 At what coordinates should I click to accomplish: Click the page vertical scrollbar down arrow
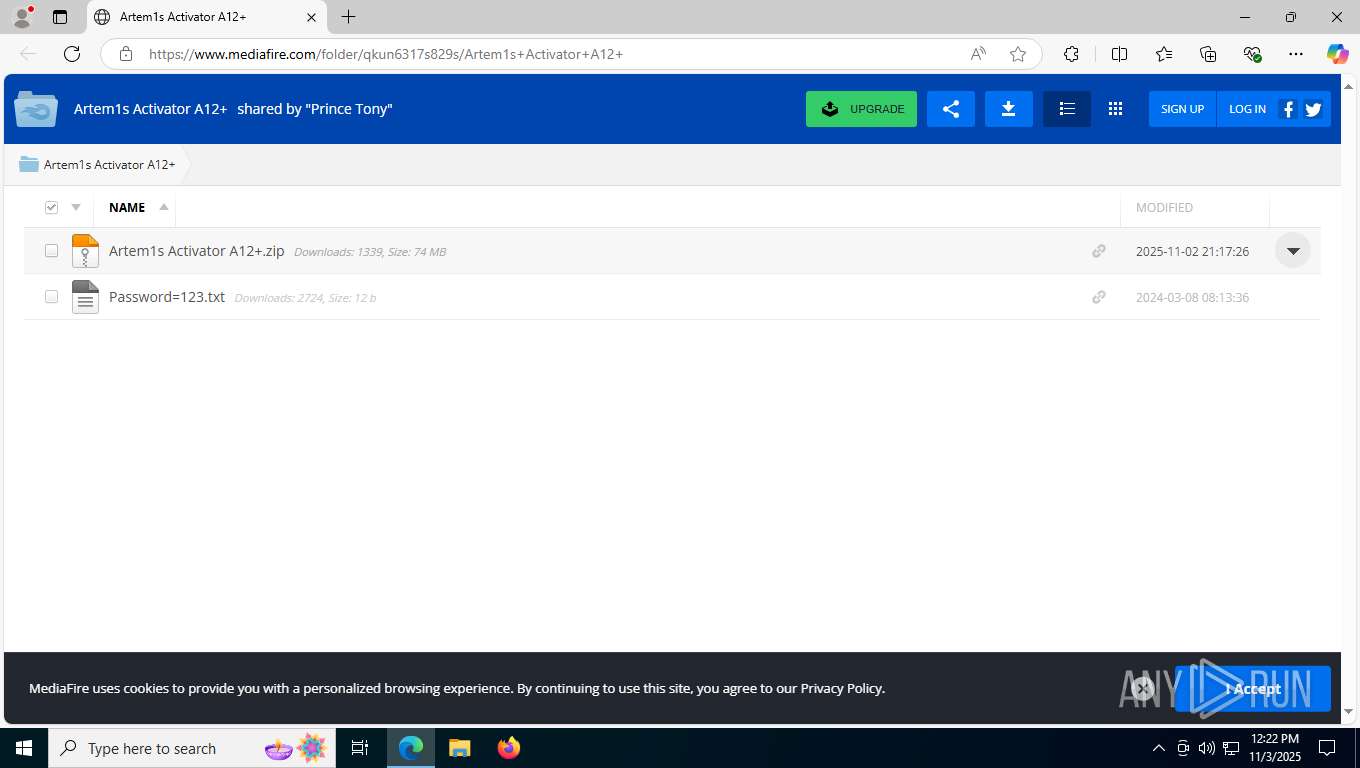pos(1348,712)
